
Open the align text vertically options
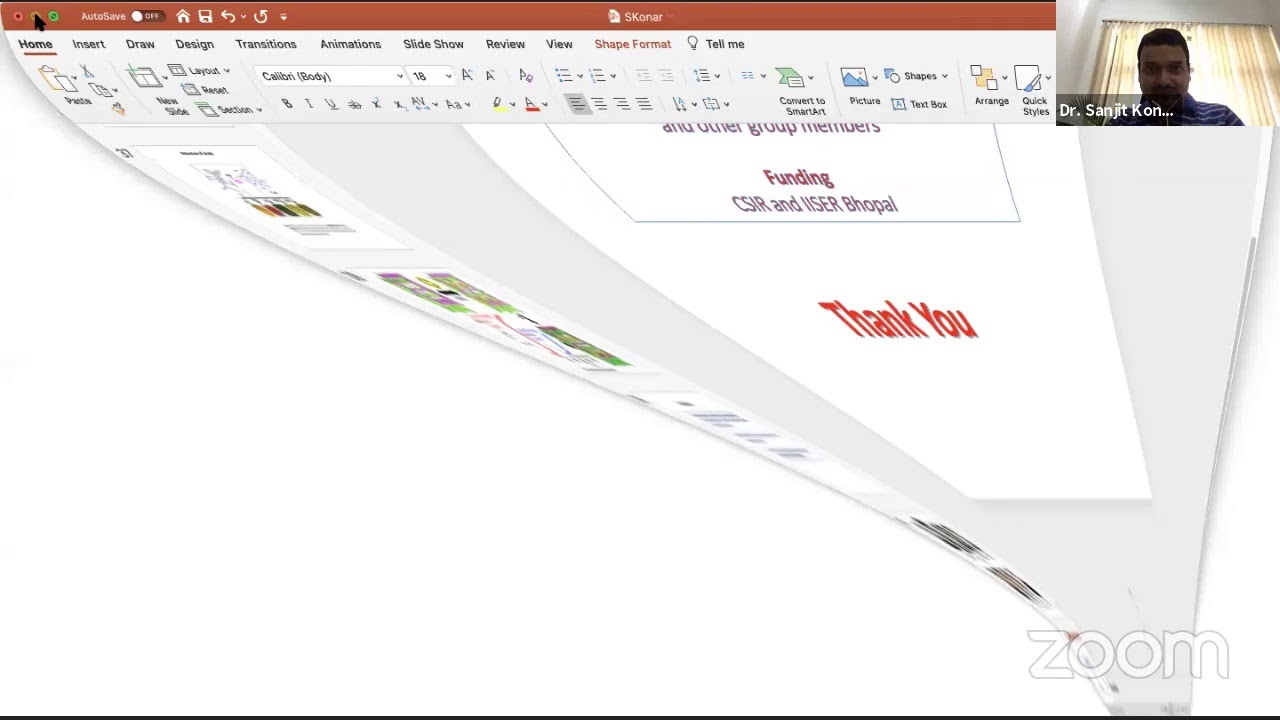(x=716, y=104)
